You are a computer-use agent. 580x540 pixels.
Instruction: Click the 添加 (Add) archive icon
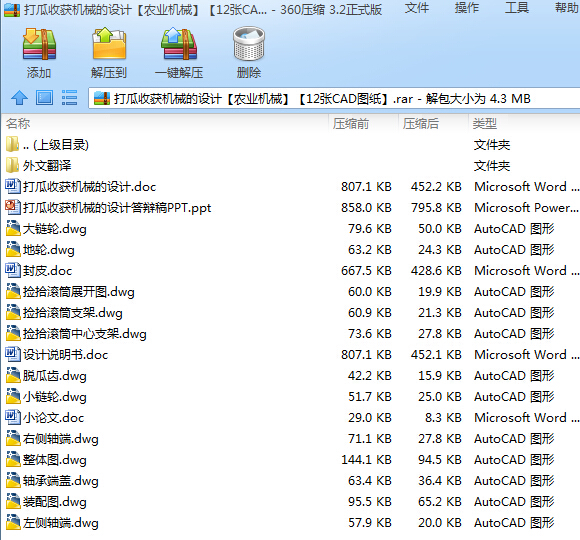click(39, 44)
